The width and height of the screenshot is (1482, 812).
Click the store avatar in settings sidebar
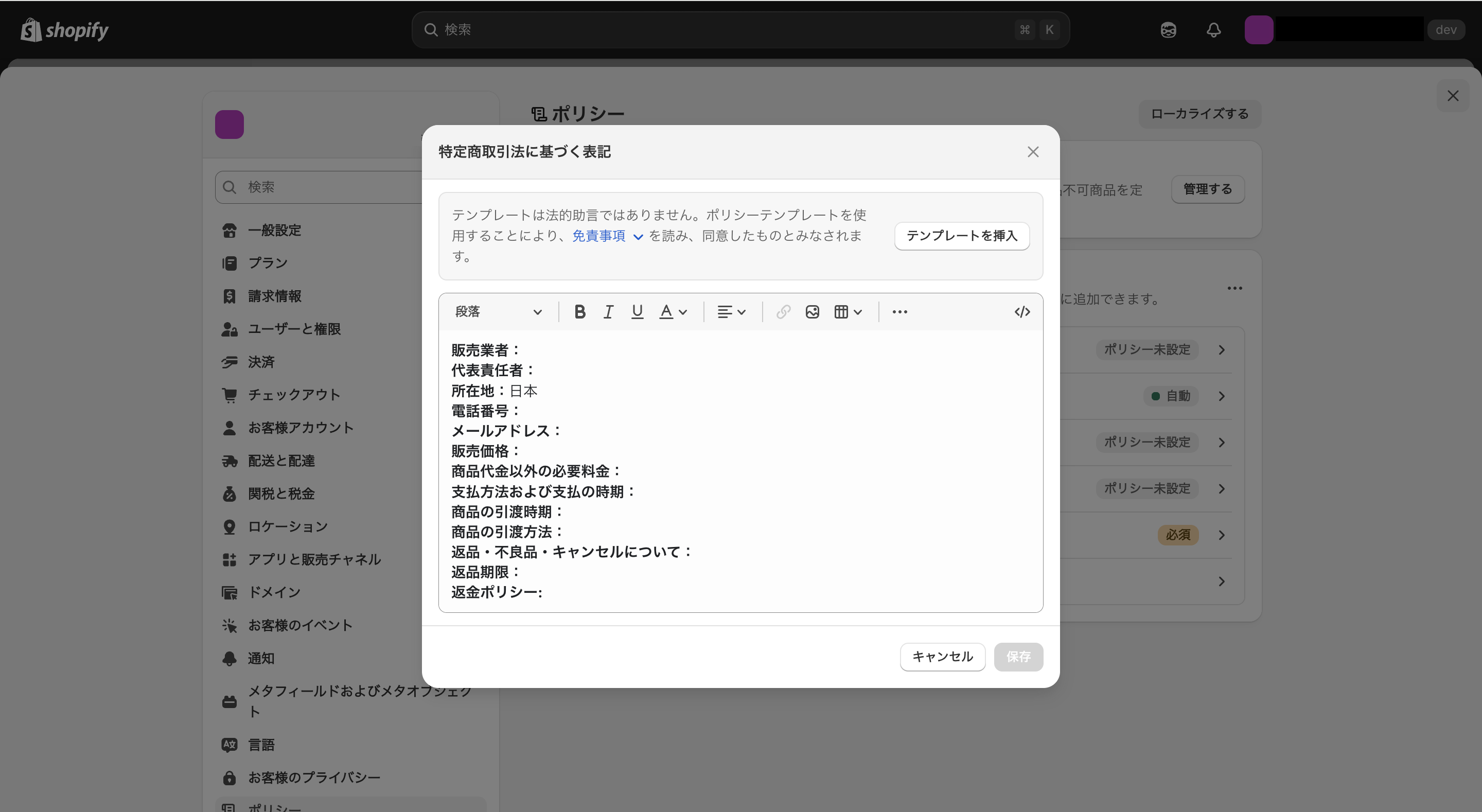coord(229,125)
